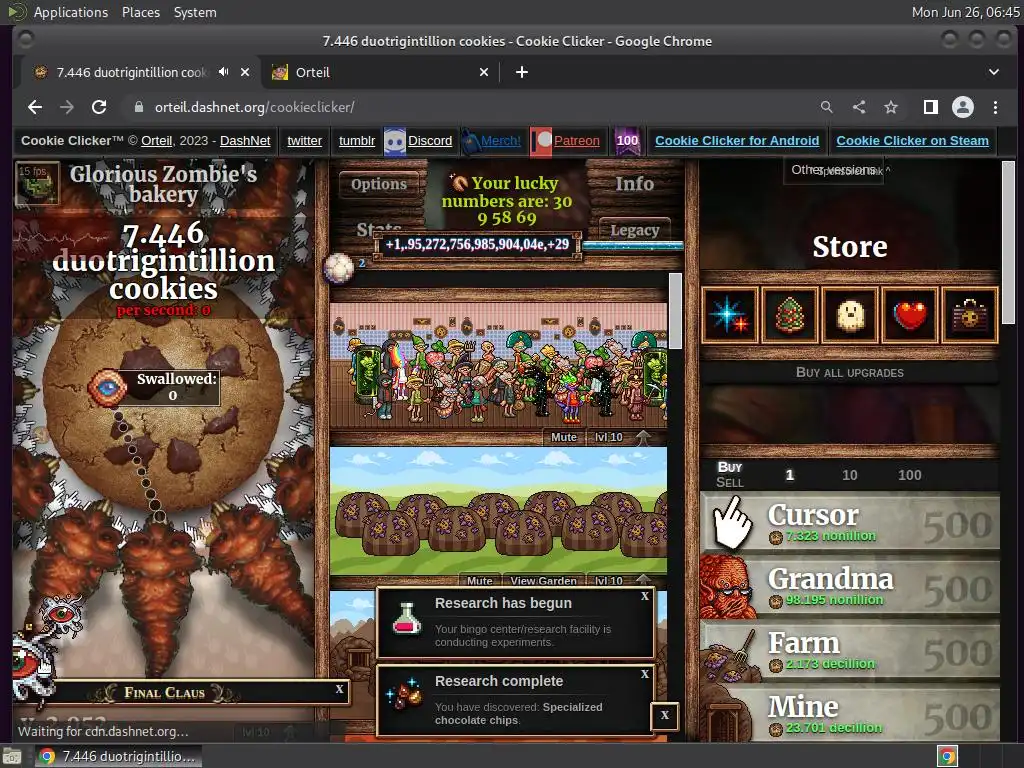Mute the Farm building row

[x=479, y=580]
